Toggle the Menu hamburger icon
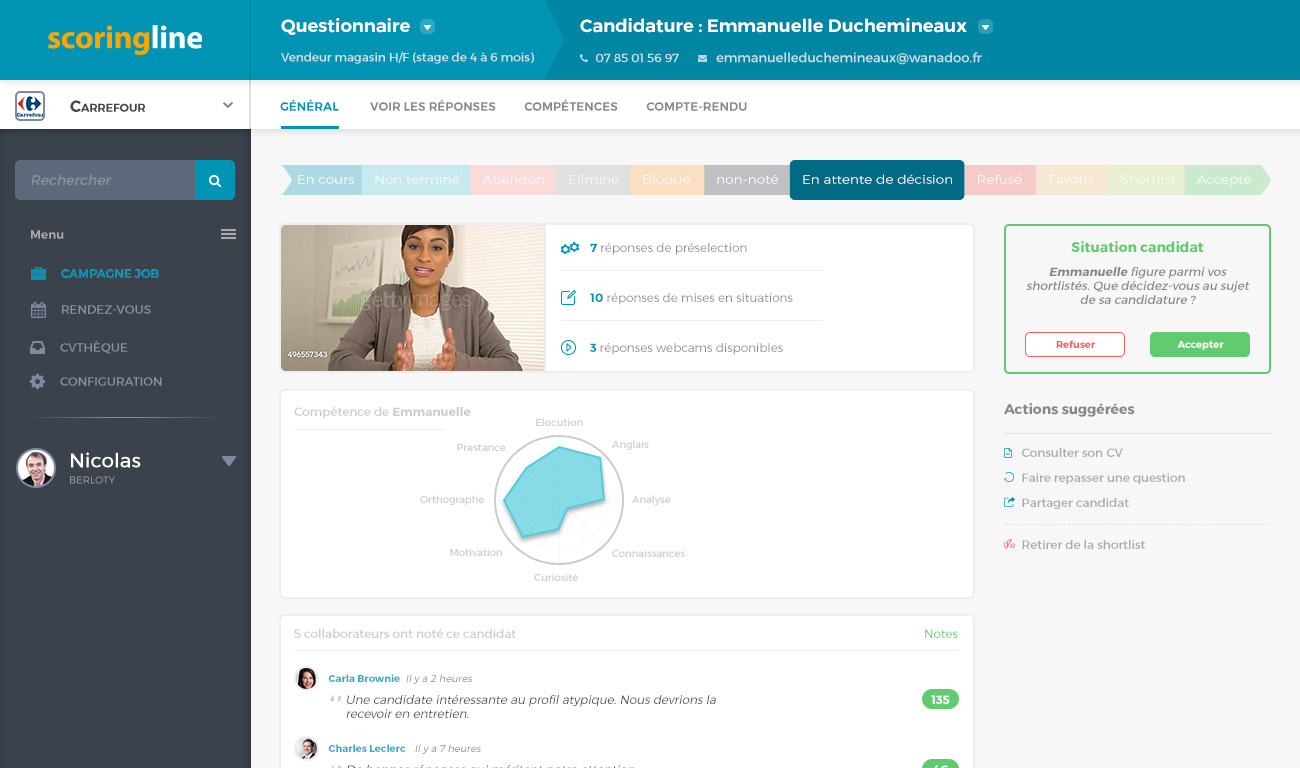Viewport: 1300px width, 768px height. (228, 234)
